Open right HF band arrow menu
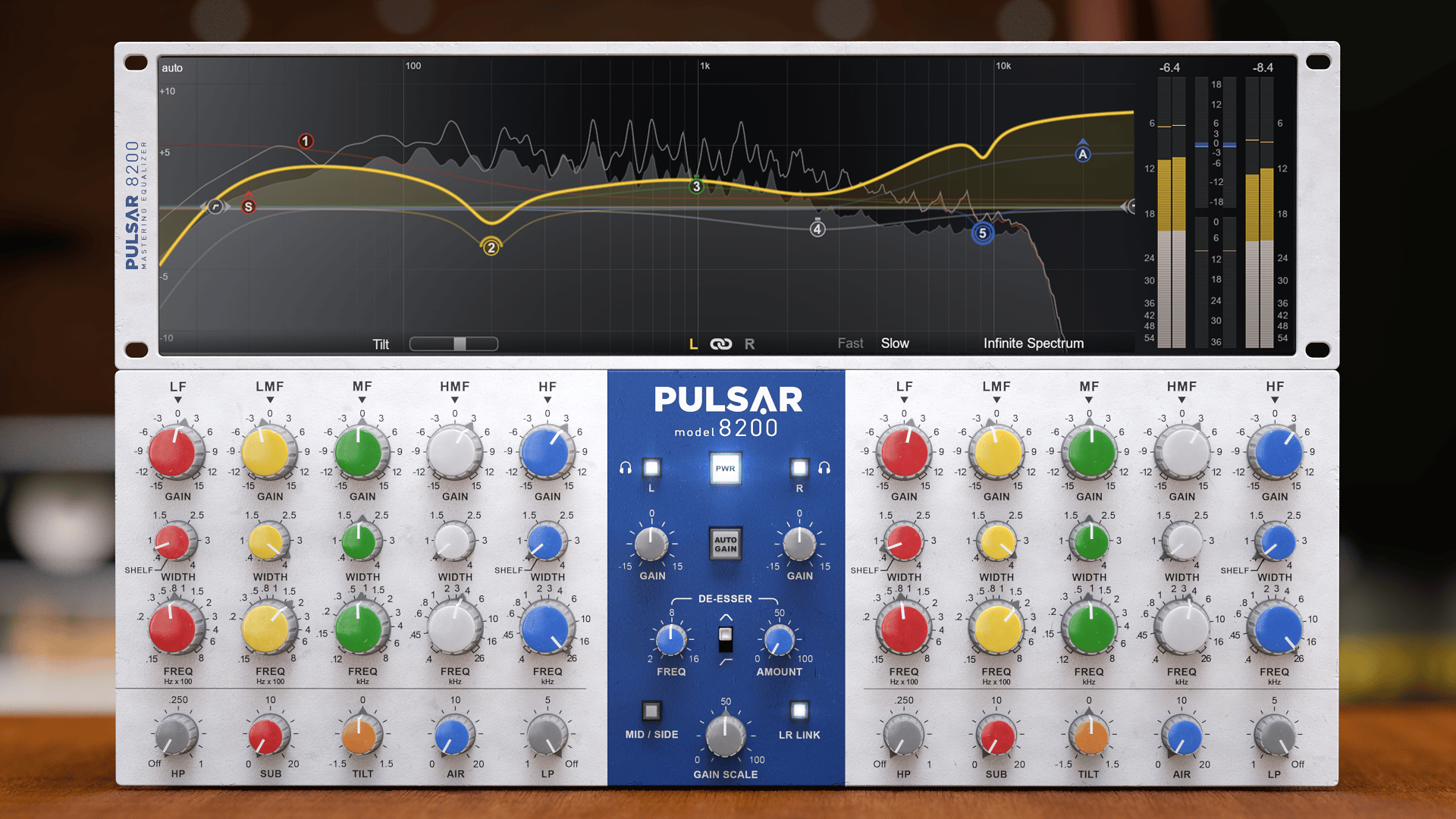The height and width of the screenshot is (819, 1456). pyautogui.click(x=1275, y=400)
